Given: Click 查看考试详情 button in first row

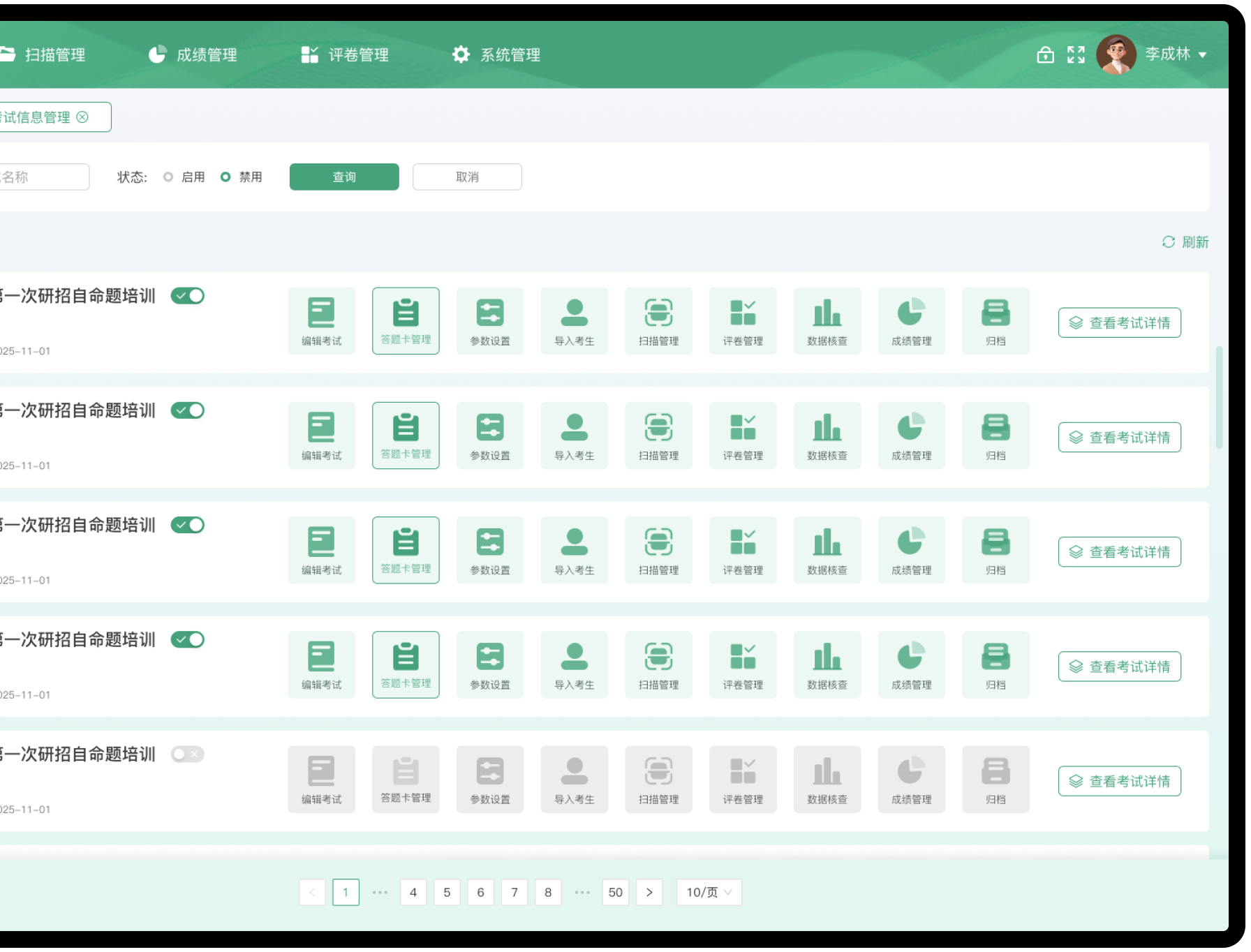Looking at the screenshot, I should (1119, 322).
